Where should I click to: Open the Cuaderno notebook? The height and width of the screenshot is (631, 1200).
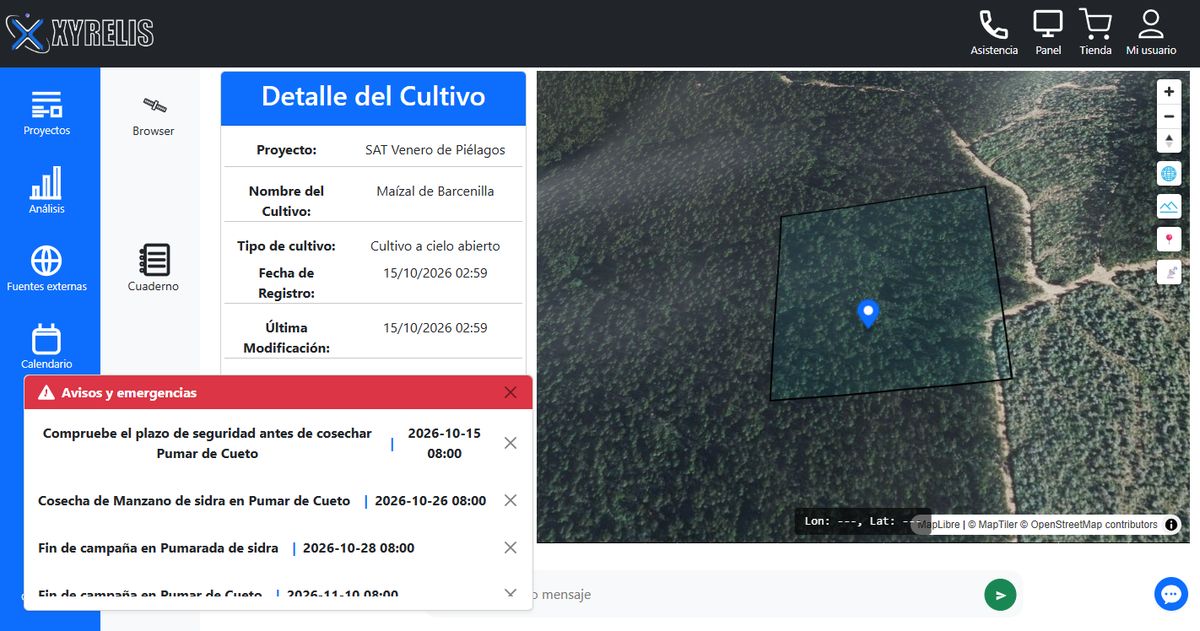click(x=153, y=268)
